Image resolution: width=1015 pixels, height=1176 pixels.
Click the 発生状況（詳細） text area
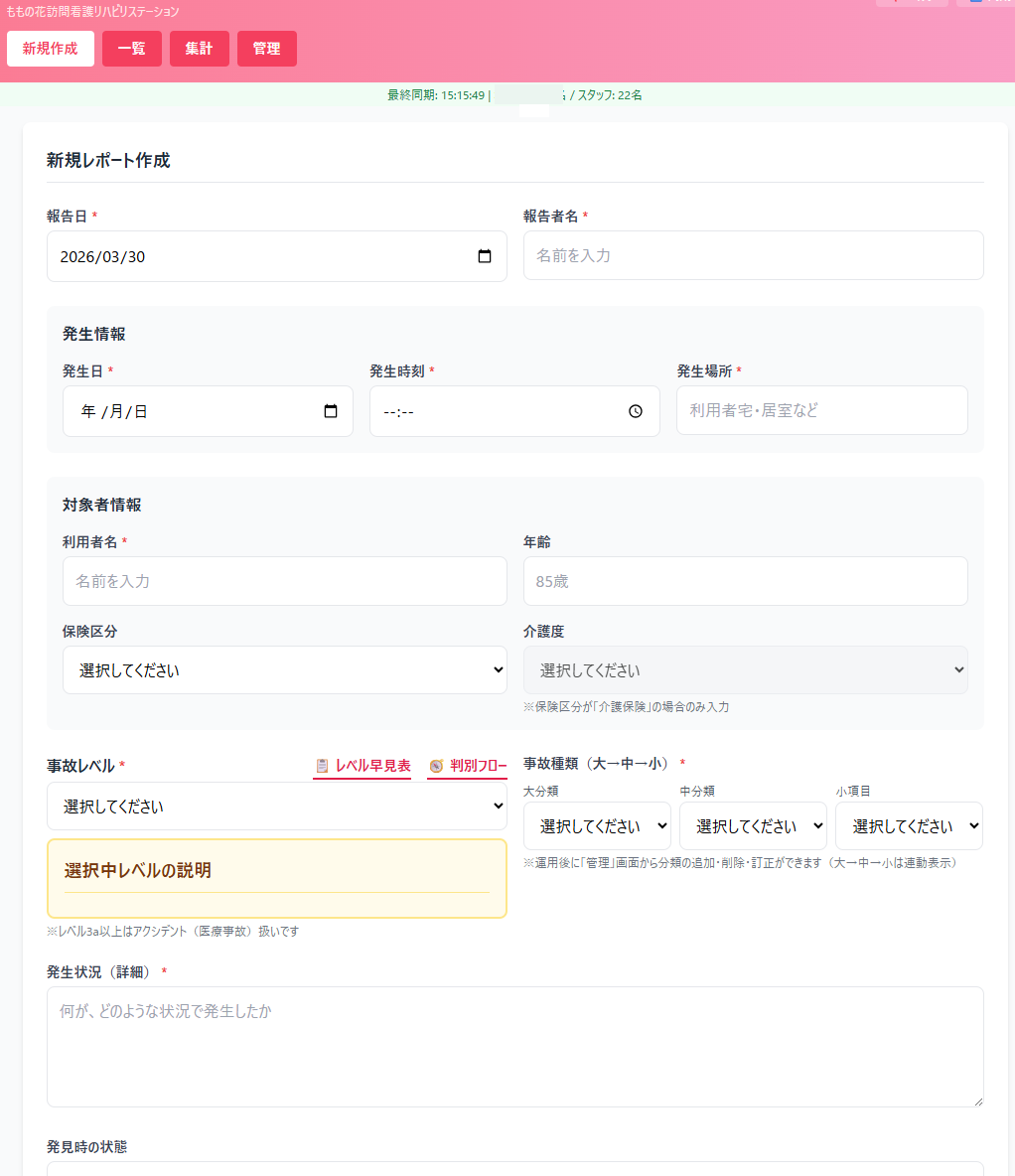pos(514,1046)
